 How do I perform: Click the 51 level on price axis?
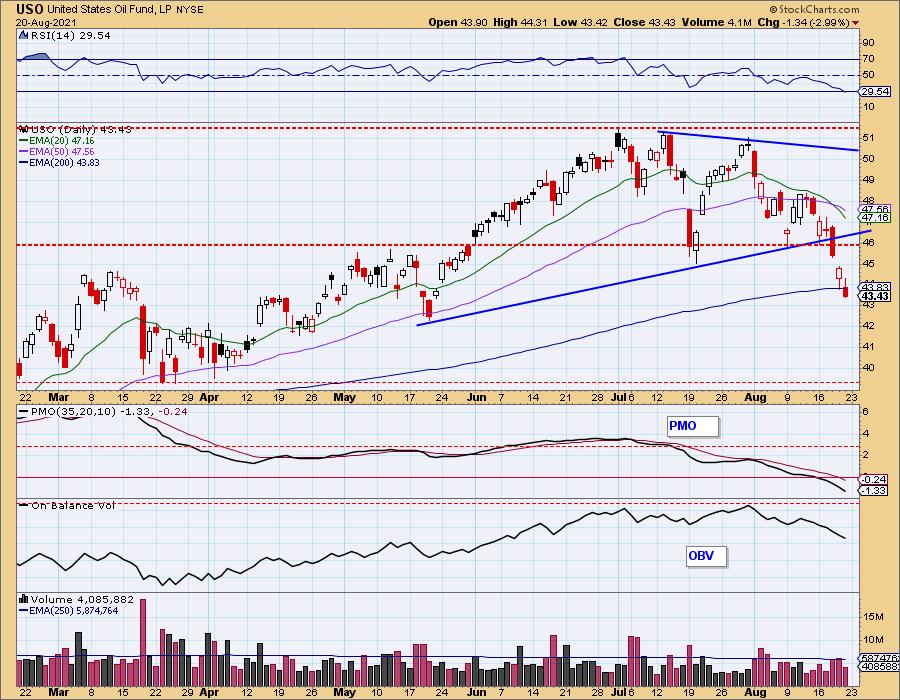point(868,138)
